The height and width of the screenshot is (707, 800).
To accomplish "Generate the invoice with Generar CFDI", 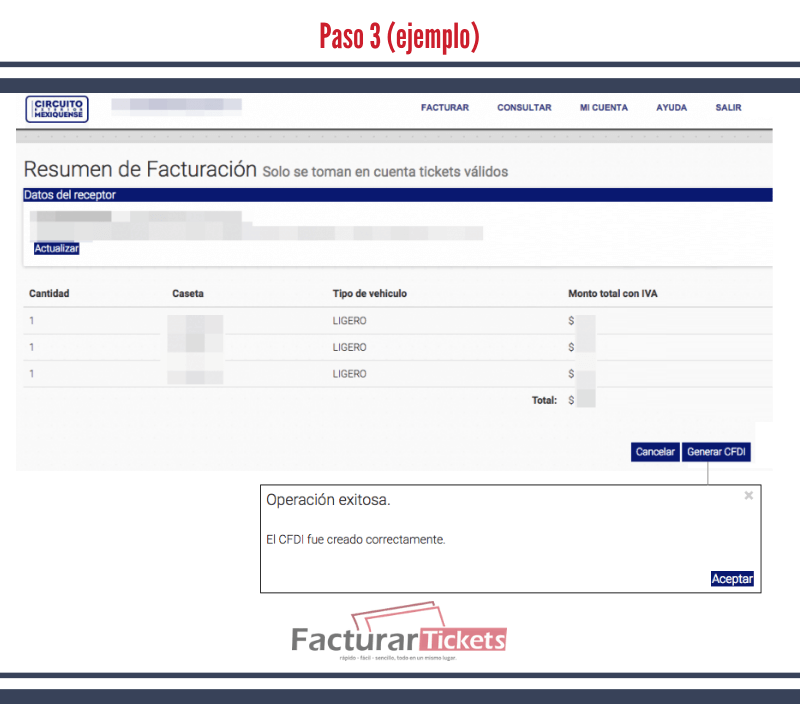I will (x=716, y=452).
